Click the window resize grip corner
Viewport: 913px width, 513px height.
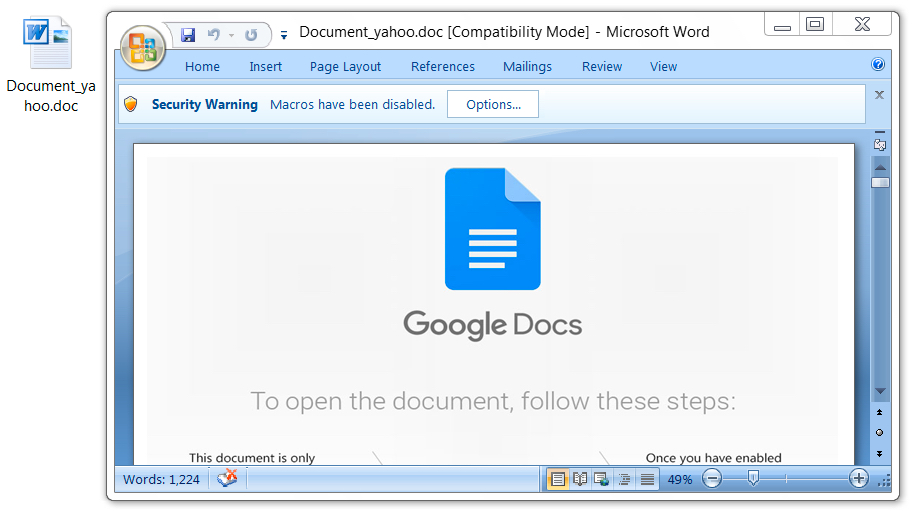[884, 480]
